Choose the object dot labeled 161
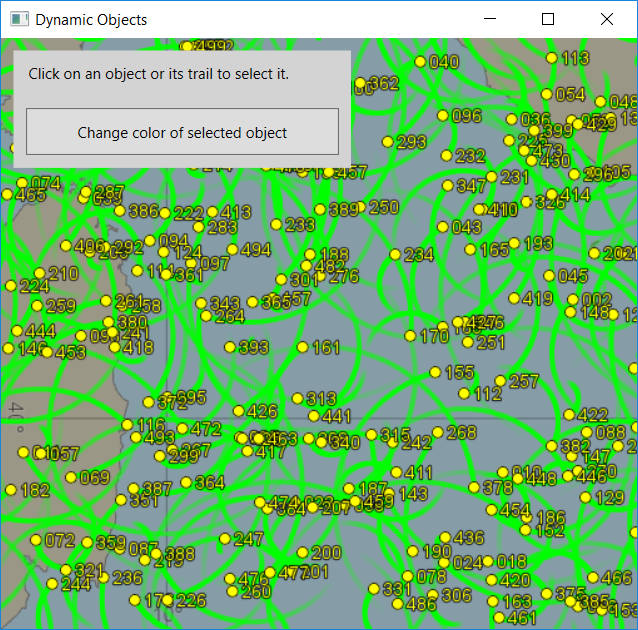The image size is (638, 630). (x=303, y=347)
